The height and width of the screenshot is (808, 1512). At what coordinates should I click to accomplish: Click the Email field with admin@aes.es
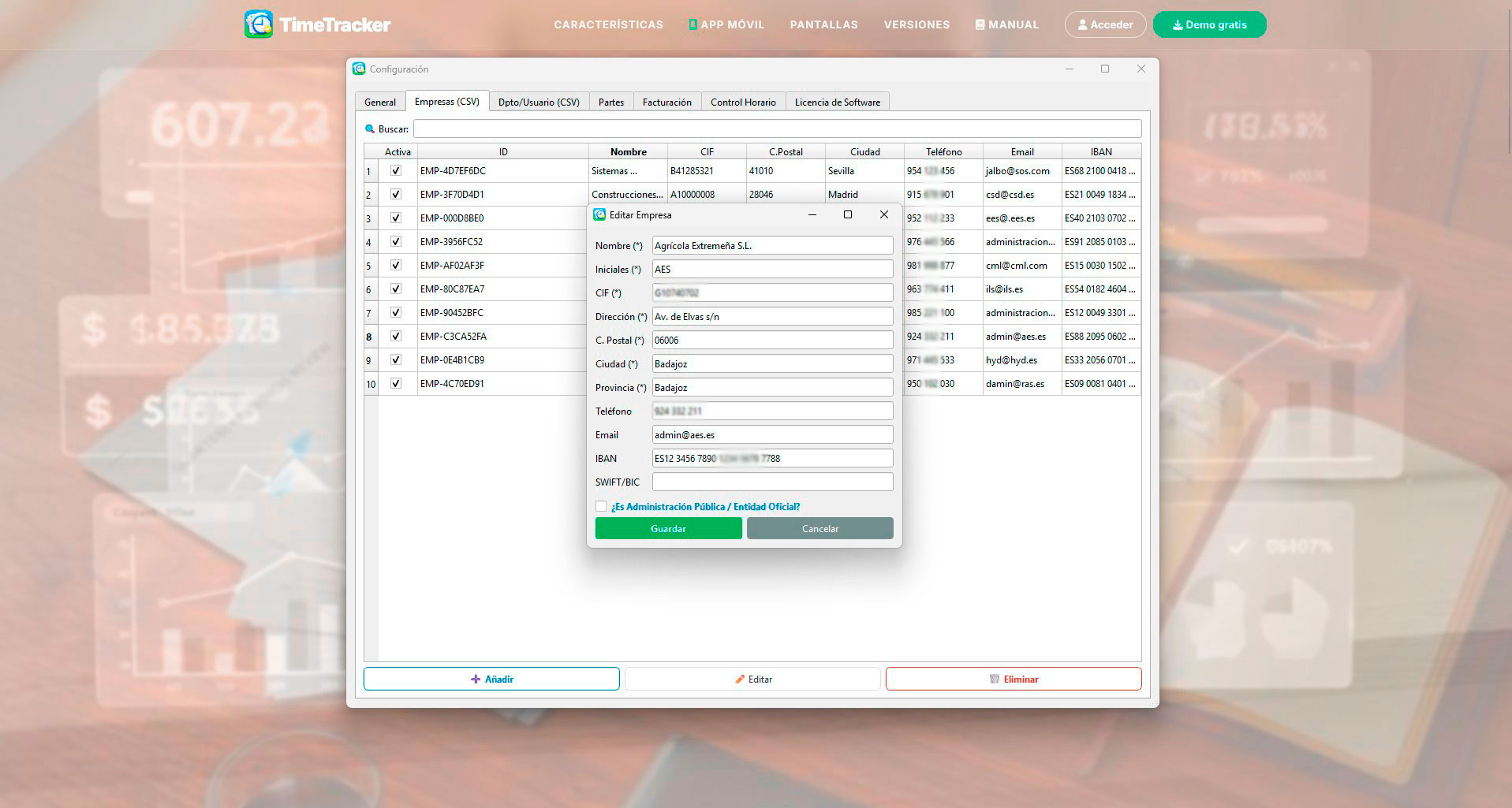pos(772,434)
